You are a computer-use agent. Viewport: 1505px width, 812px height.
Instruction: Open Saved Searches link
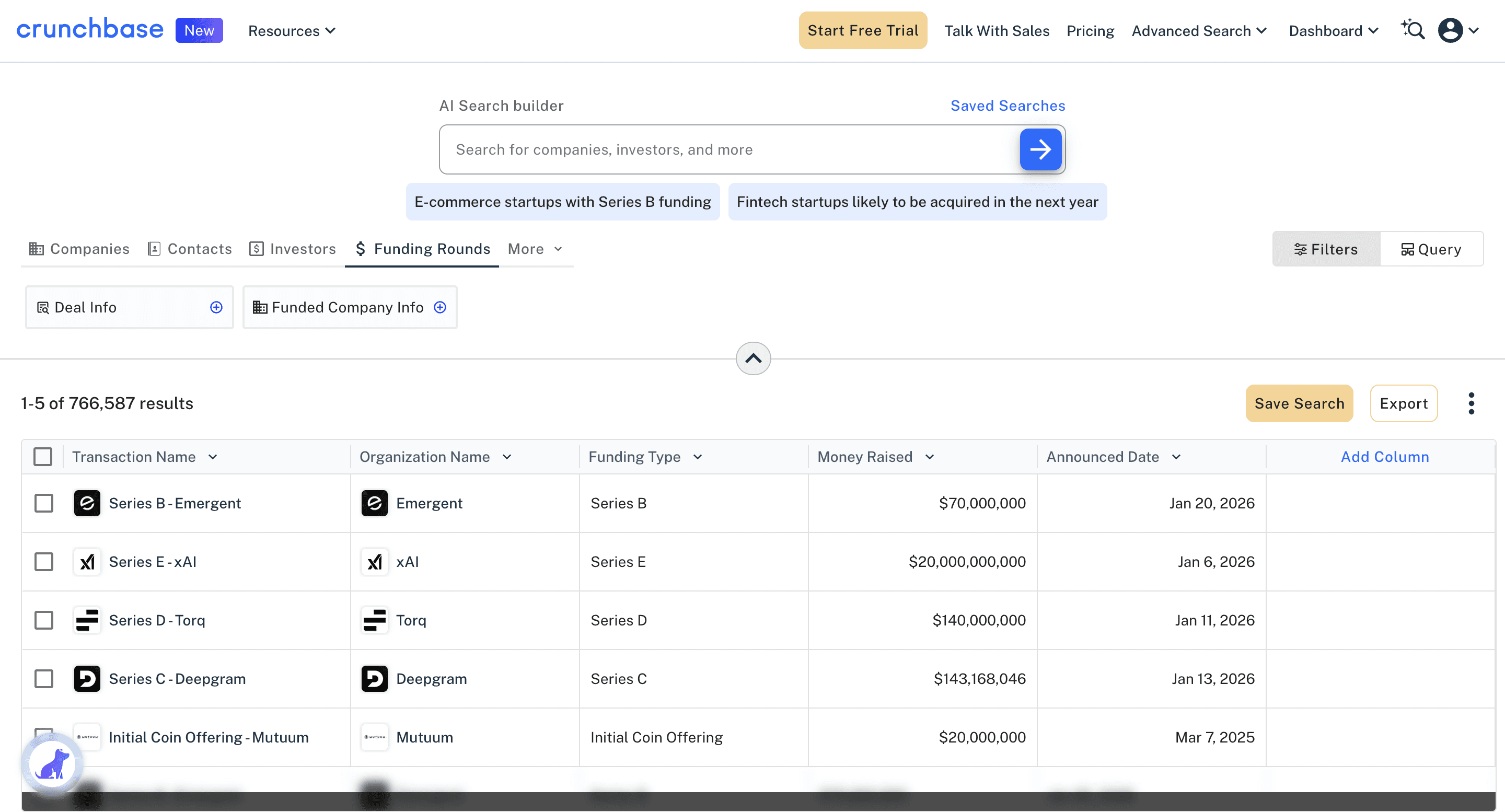click(1007, 105)
